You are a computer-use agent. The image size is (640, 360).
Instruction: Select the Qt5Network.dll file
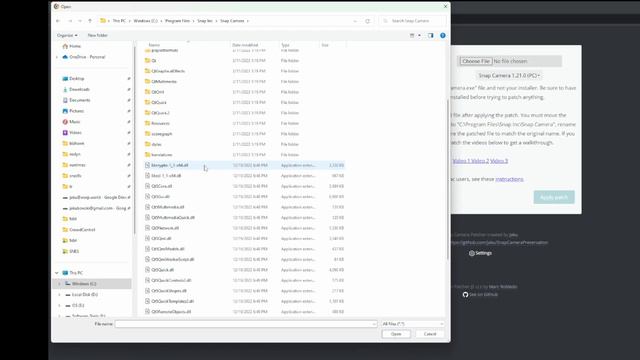coord(165,228)
